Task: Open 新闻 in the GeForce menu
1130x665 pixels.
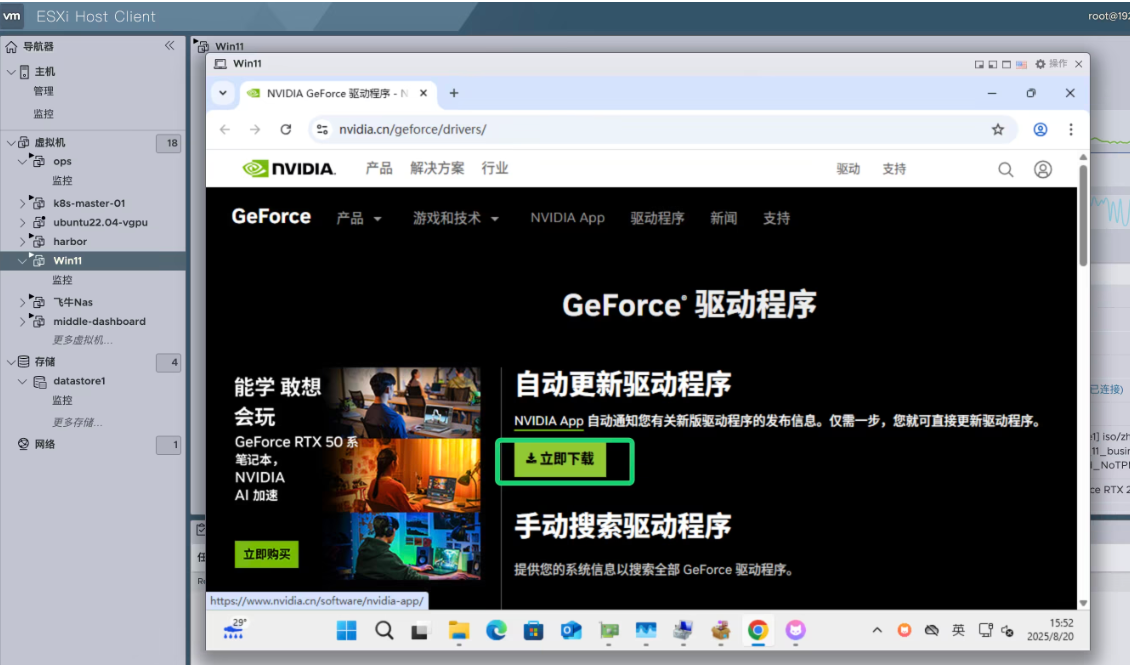Action: point(724,218)
